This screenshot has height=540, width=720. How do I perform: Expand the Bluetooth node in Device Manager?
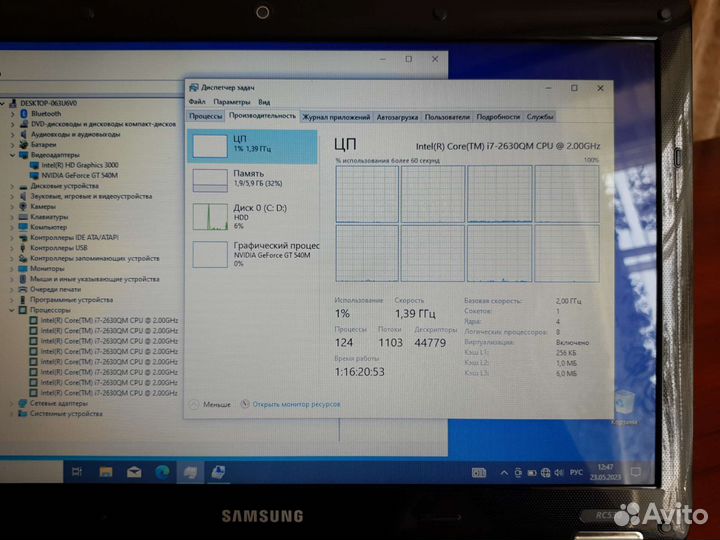click(x=12, y=113)
